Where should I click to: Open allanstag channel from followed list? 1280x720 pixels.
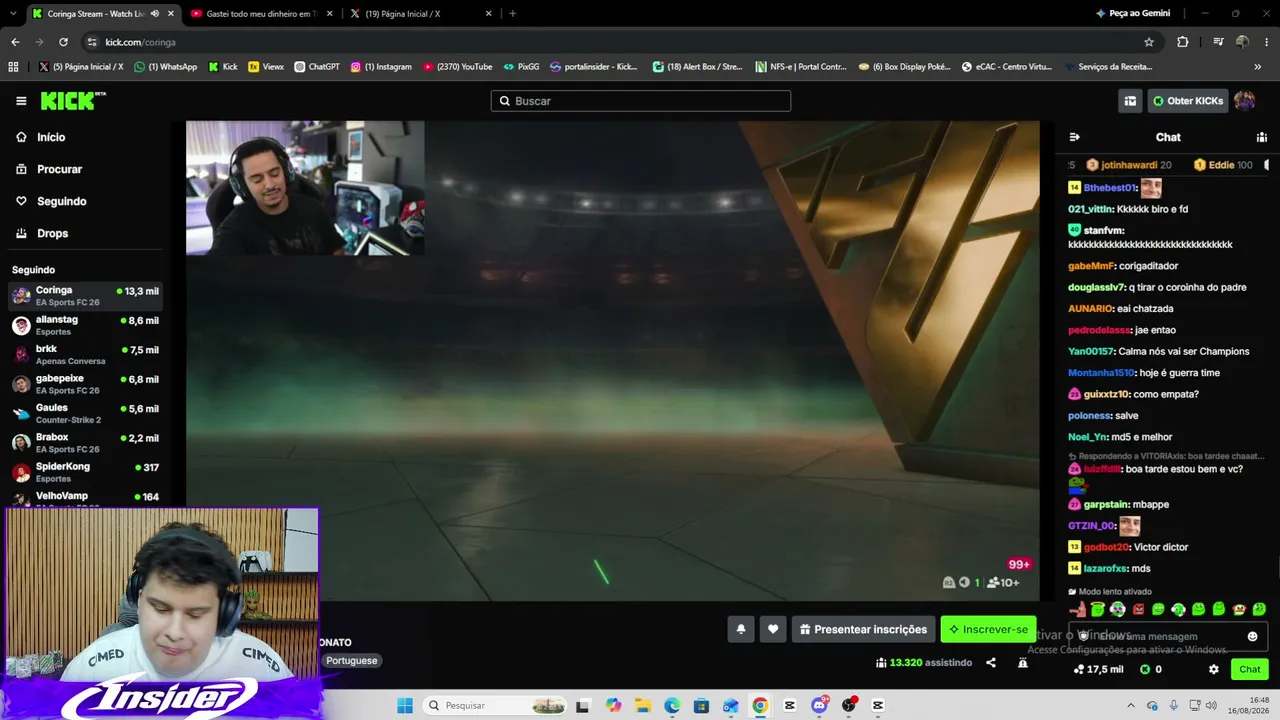85,325
